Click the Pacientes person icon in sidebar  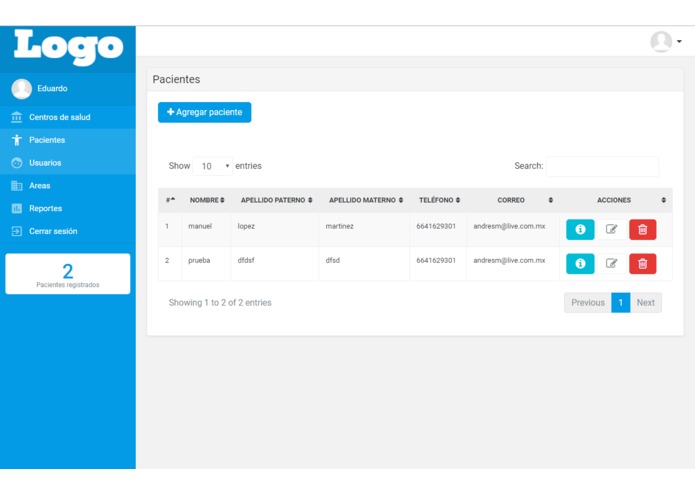point(16,140)
